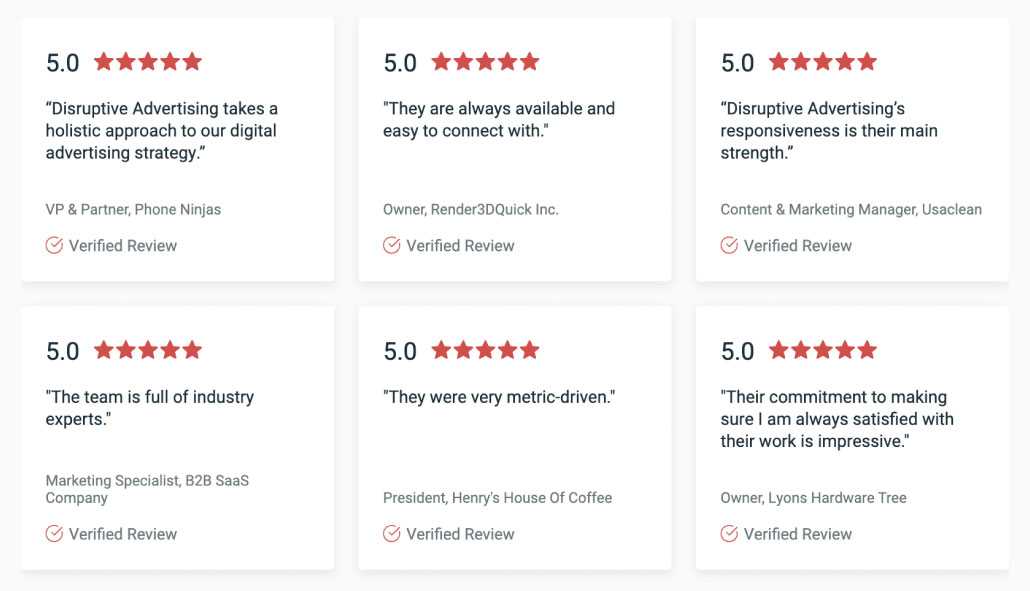Click the verified checkmark icon in Henry's House review
This screenshot has width=1030, height=591.
coord(392,534)
